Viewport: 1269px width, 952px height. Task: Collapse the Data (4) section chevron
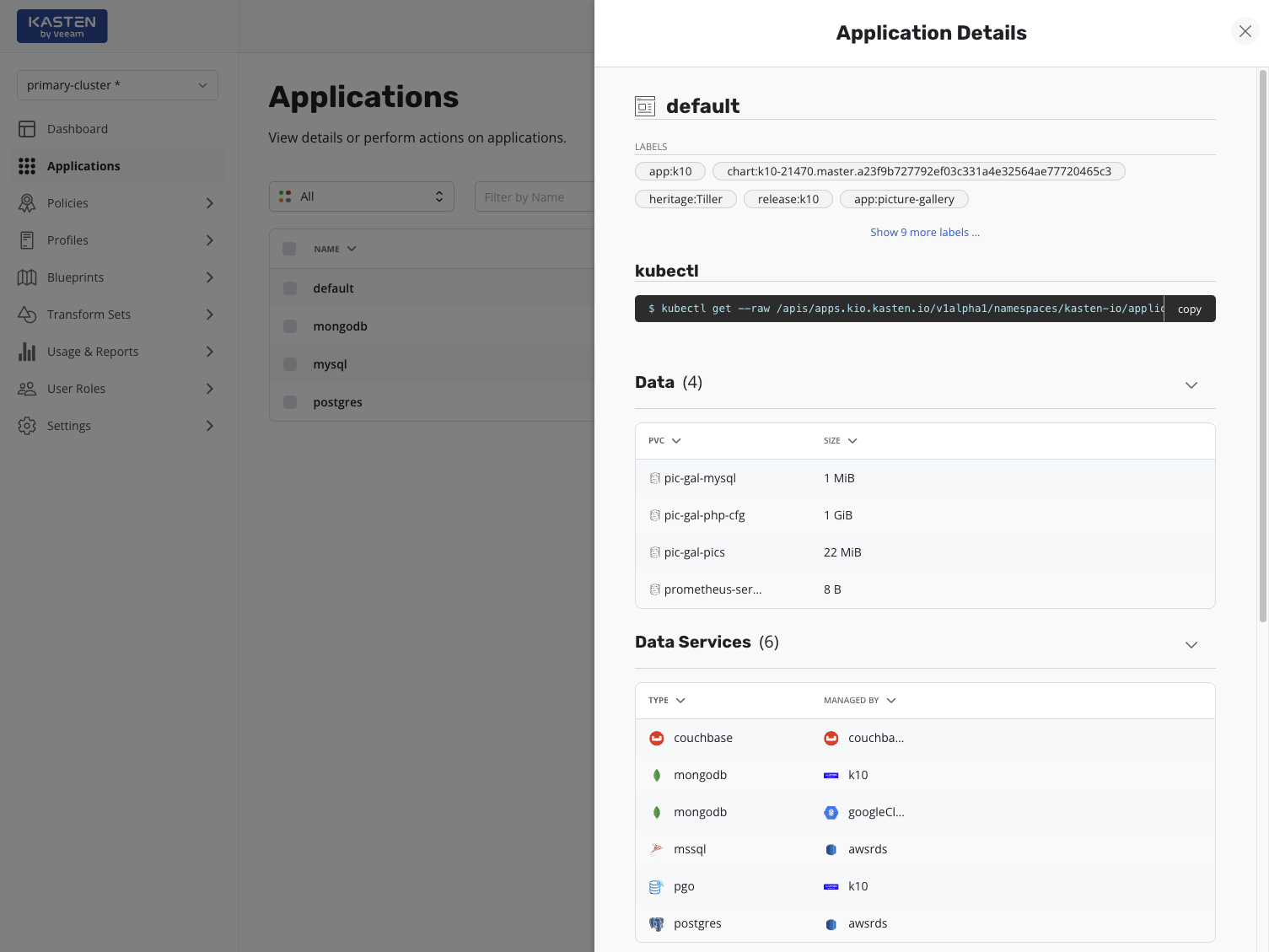click(x=1191, y=385)
